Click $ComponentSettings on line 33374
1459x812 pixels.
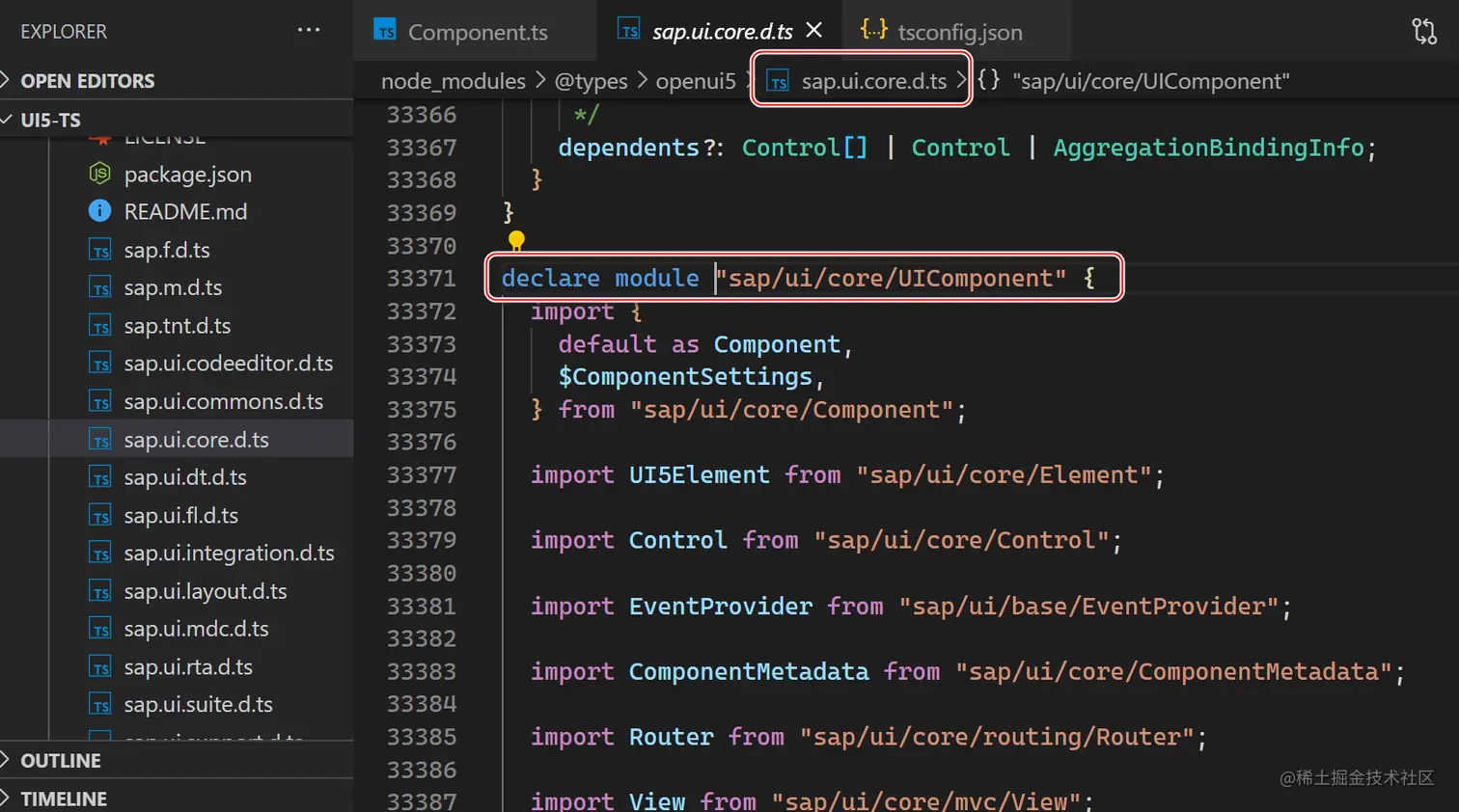tap(685, 377)
